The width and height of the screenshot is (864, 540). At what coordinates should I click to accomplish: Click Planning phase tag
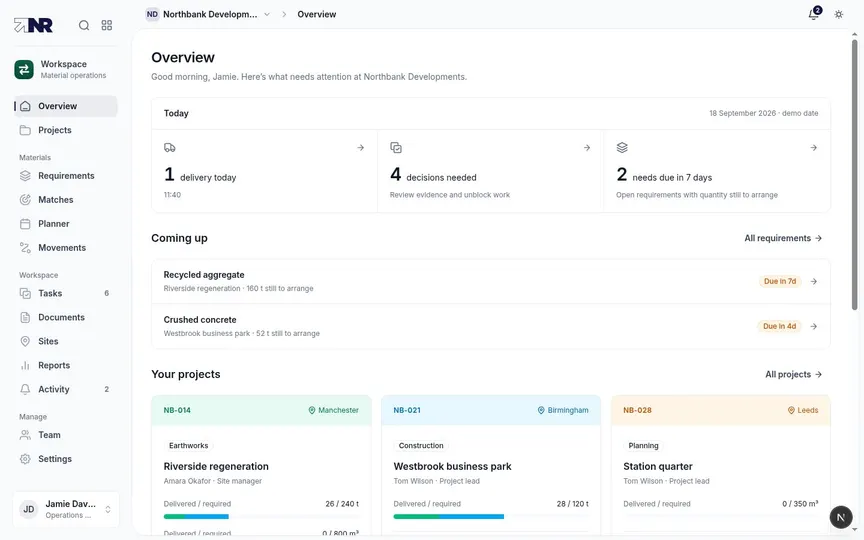[x=643, y=445]
